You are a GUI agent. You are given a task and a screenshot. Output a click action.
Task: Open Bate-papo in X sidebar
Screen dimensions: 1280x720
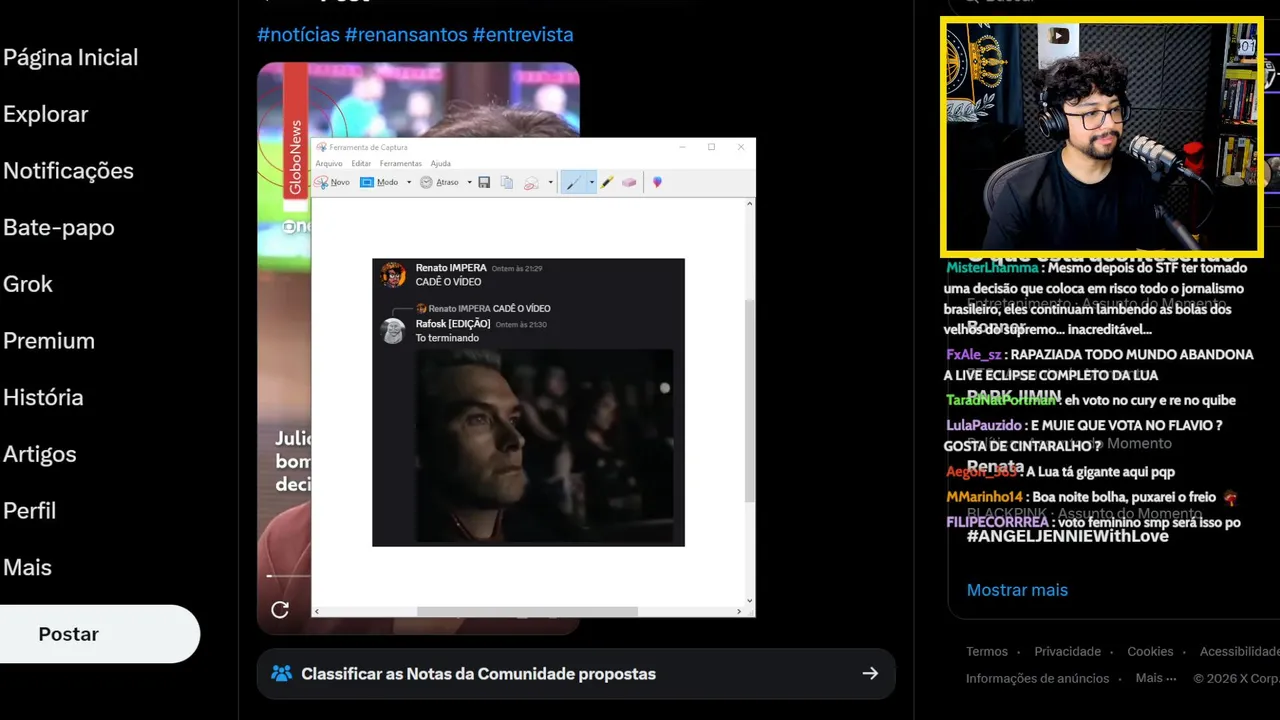(58, 228)
